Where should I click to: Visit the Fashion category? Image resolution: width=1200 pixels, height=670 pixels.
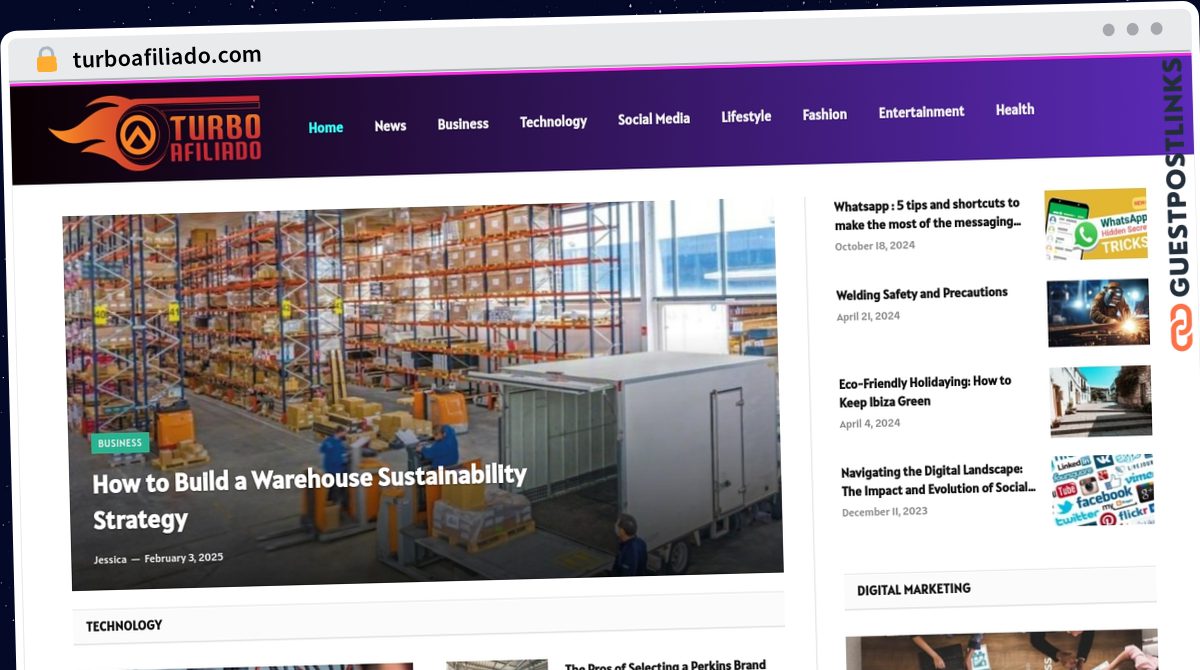[825, 115]
